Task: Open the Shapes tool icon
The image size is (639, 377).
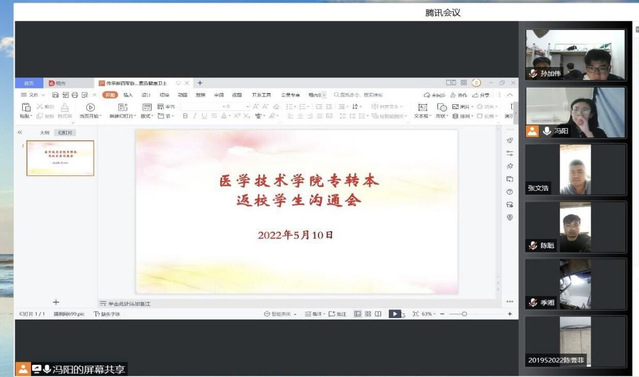Action: coord(442,107)
